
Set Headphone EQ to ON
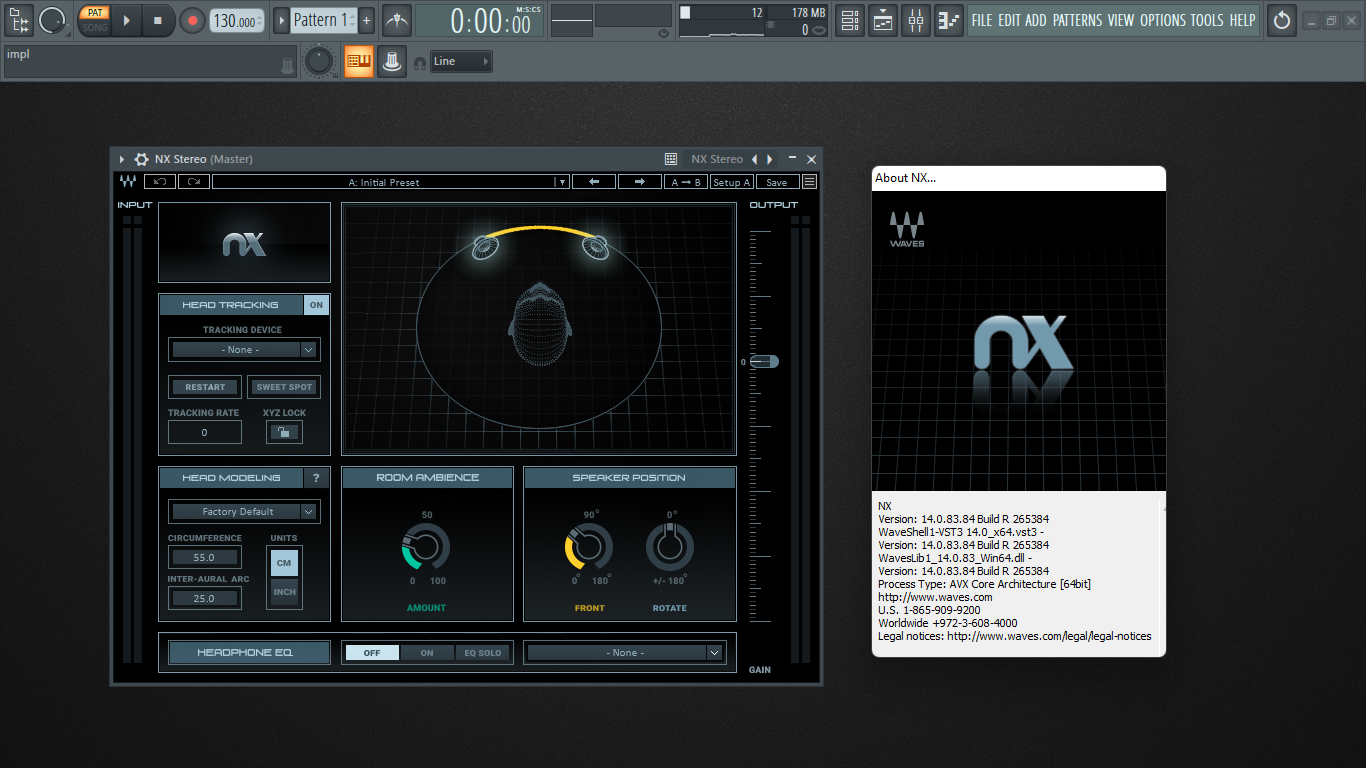[x=427, y=653]
